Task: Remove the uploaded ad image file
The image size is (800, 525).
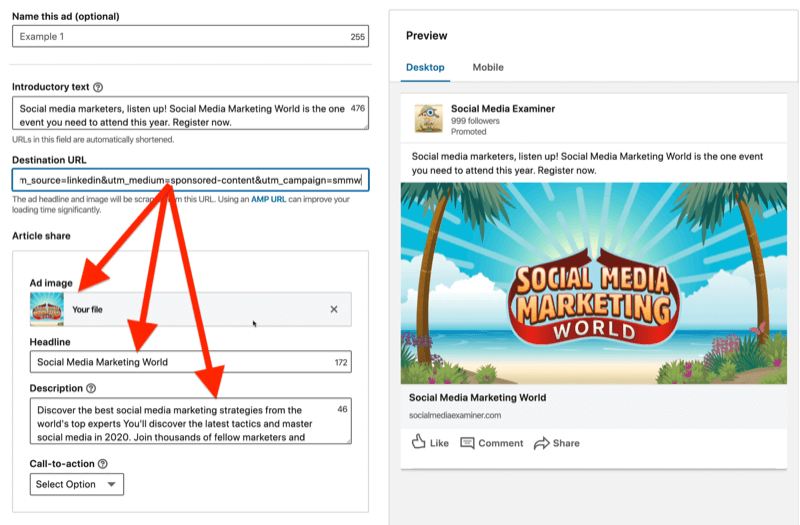Action: (x=334, y=309)
